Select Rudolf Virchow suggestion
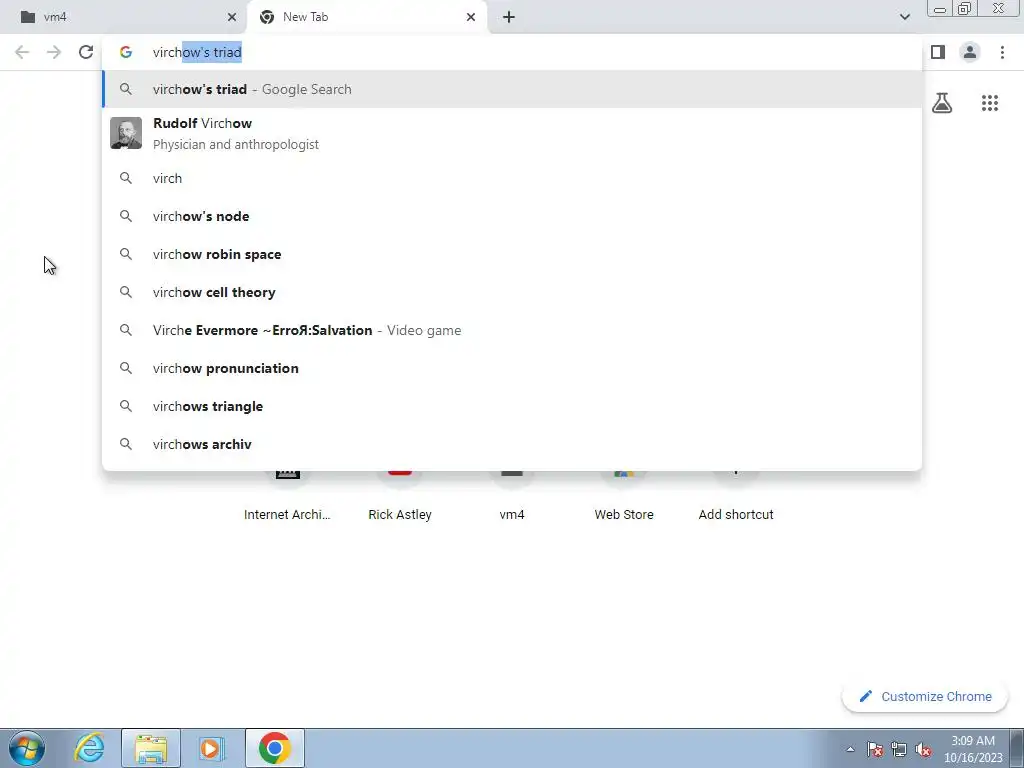 click(512, 133)
